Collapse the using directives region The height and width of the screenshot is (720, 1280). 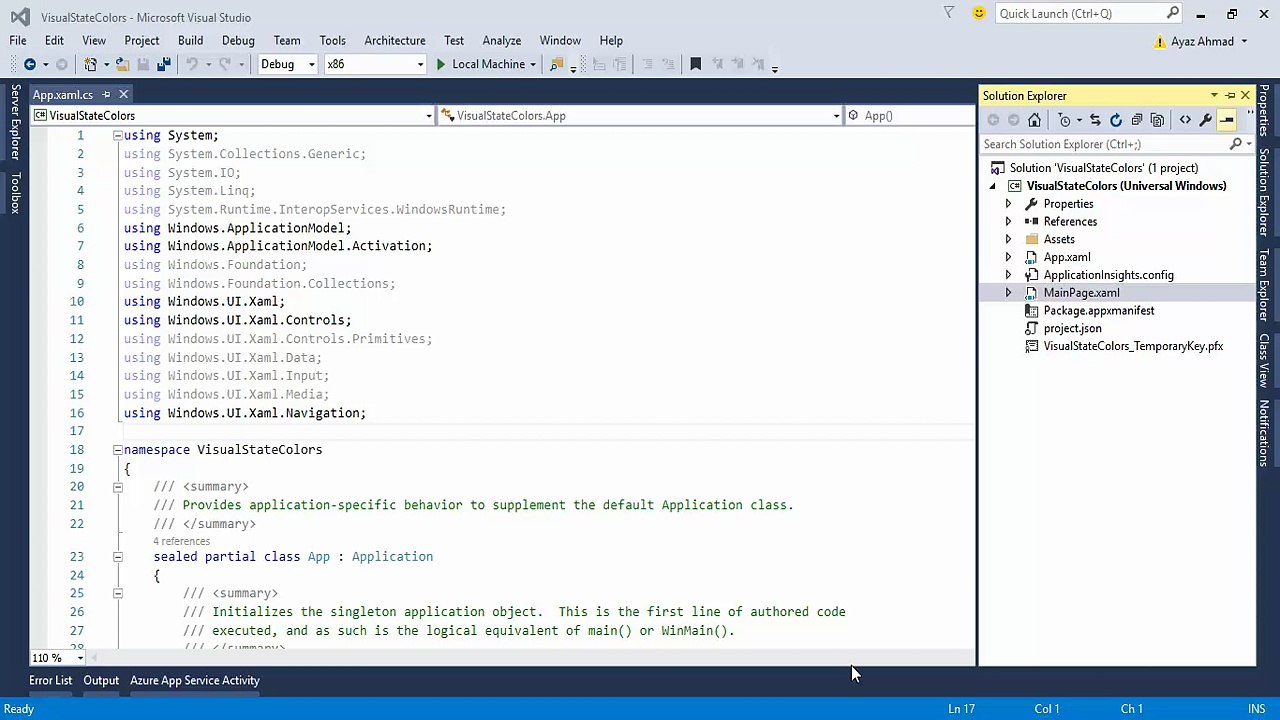click(117, 135)
